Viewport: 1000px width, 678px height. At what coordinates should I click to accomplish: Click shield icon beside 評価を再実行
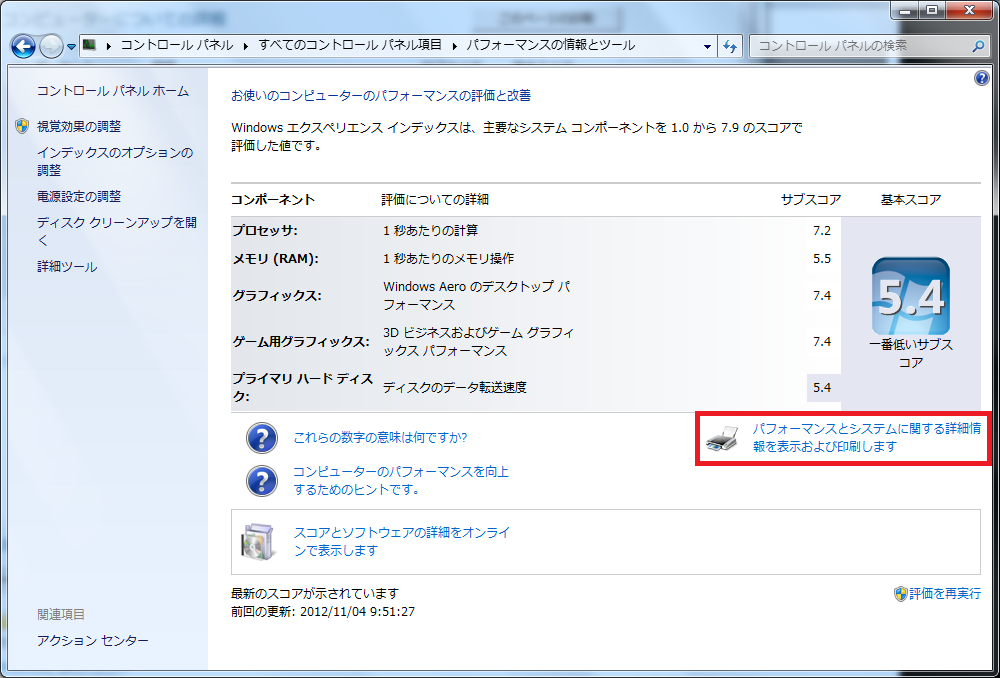point(901,594)
